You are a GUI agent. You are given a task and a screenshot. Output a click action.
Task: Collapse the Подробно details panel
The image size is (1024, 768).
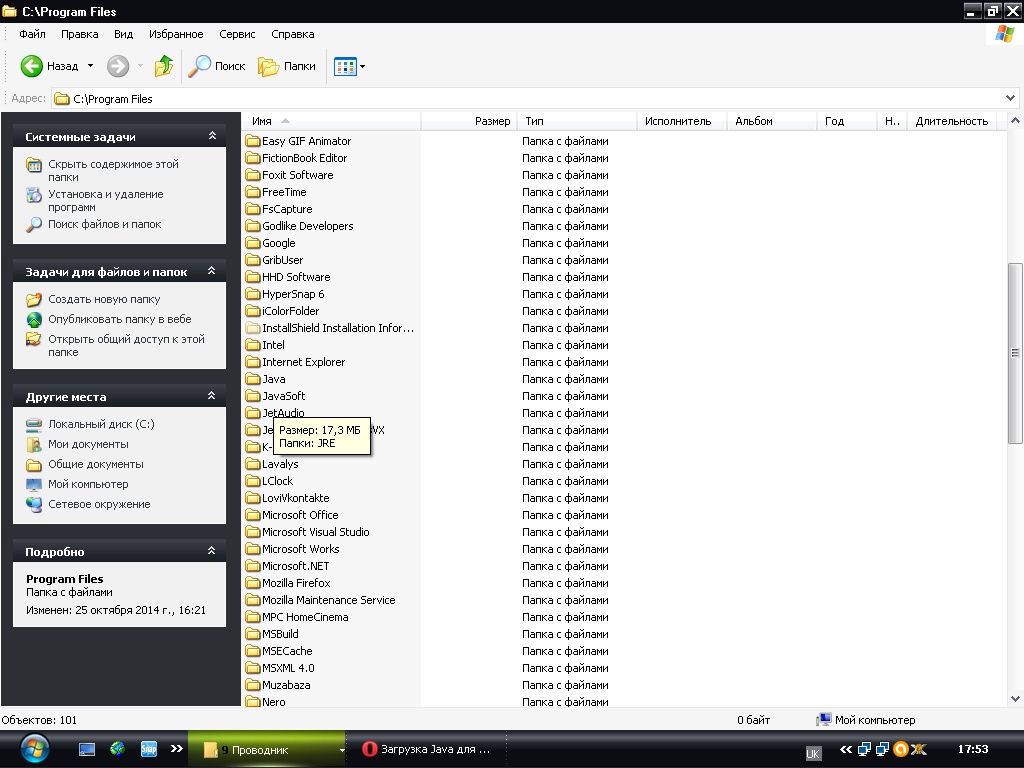click(x=212, y=551)
